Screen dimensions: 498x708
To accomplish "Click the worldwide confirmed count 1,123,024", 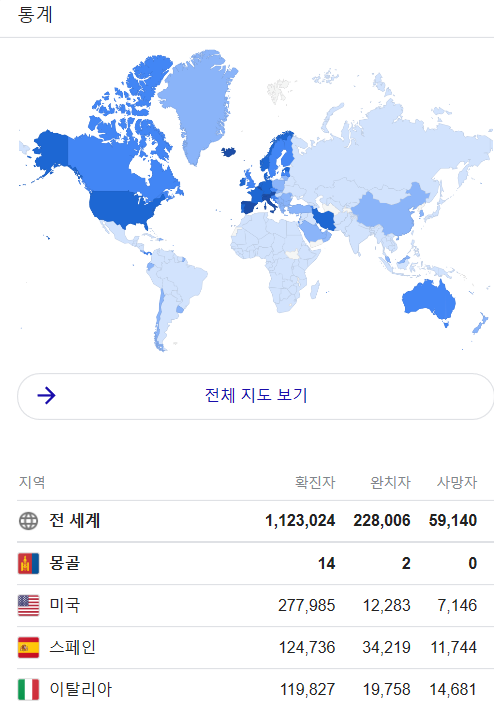I will 300,521.
